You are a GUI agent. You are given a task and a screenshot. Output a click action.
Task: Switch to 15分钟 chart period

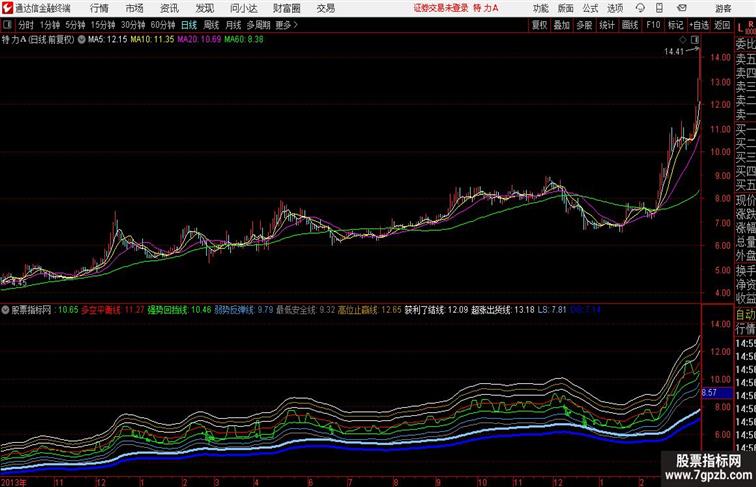[x=103, y=25]
